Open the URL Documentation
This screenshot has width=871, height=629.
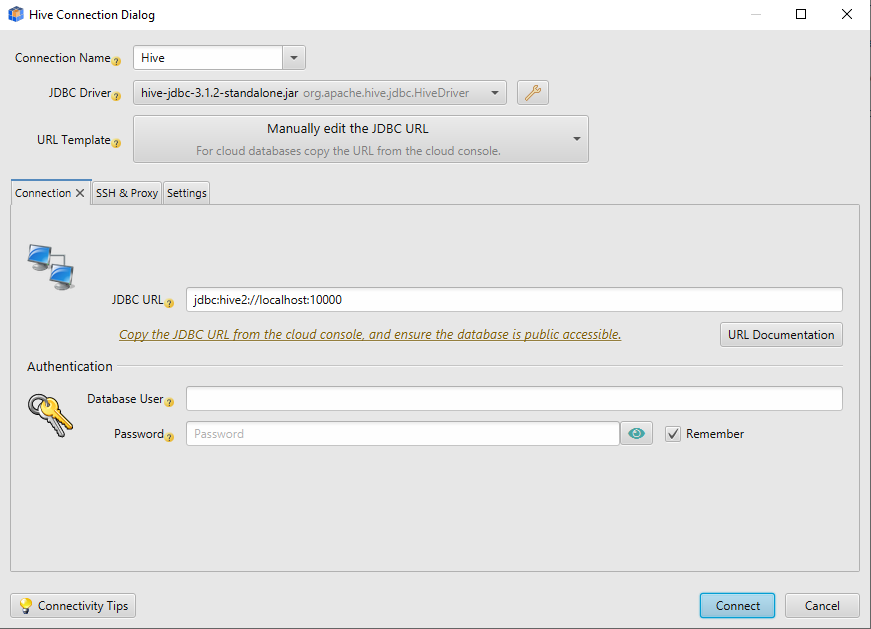pyautogui.click(x=781, y=334)
